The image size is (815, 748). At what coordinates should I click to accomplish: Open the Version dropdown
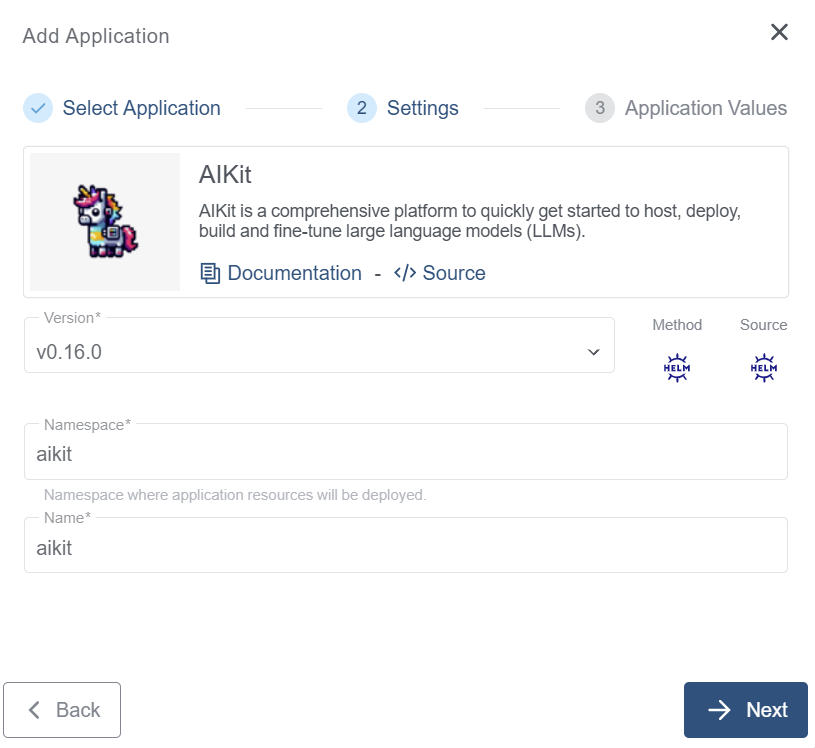pyautogui.click(x=319, y=352)
